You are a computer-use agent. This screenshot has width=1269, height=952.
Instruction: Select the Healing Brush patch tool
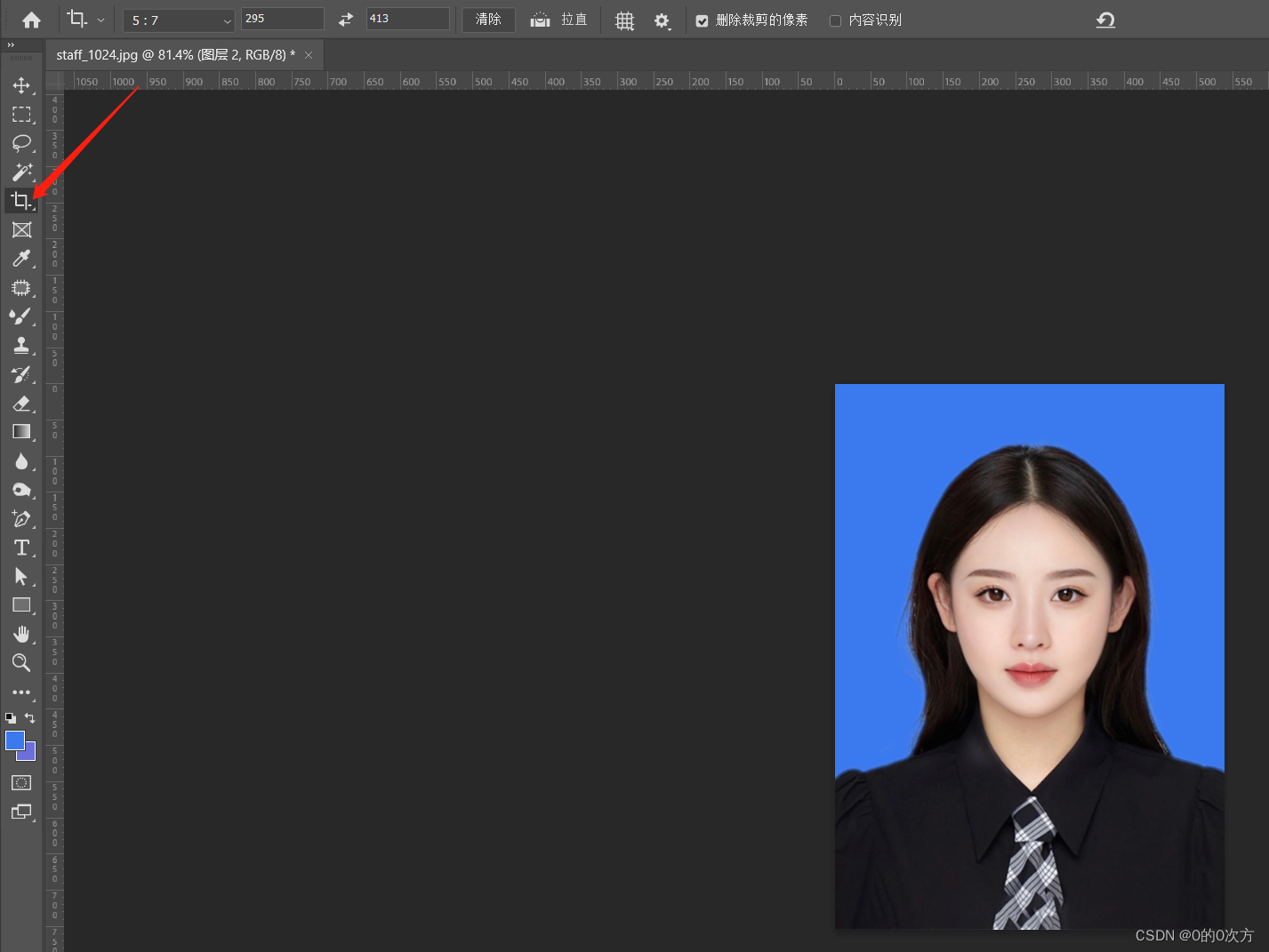click(21, 288)
